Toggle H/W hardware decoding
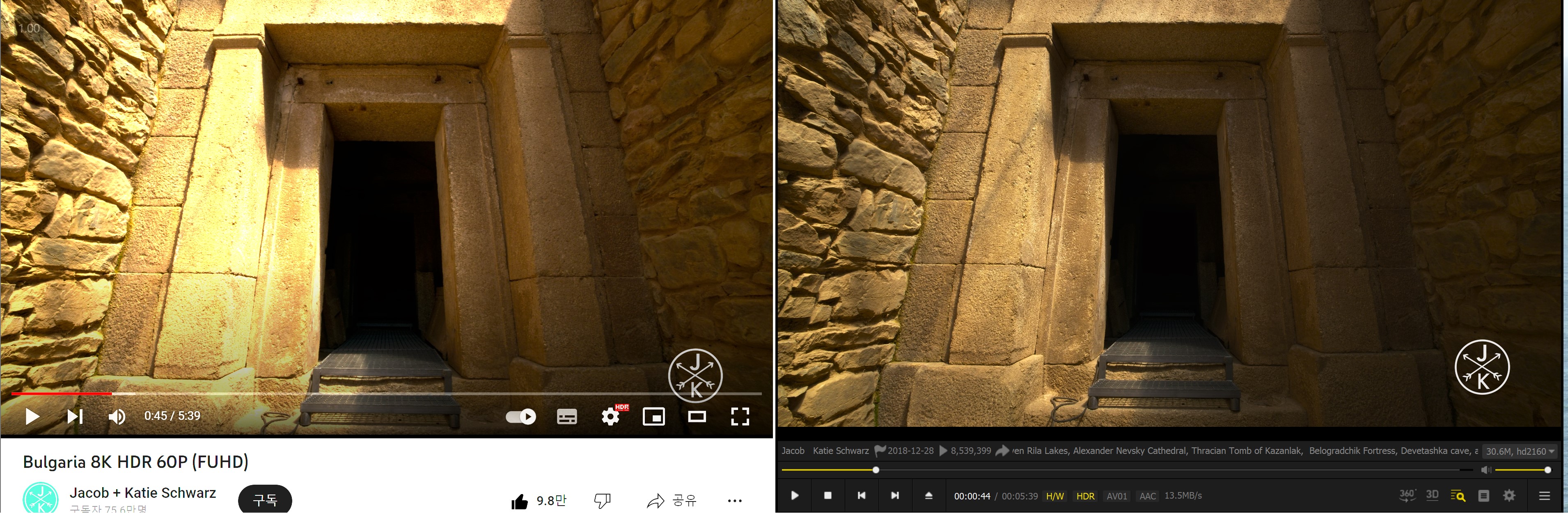This screenshot has height=513, width=1568. (x=1054, y=496)
